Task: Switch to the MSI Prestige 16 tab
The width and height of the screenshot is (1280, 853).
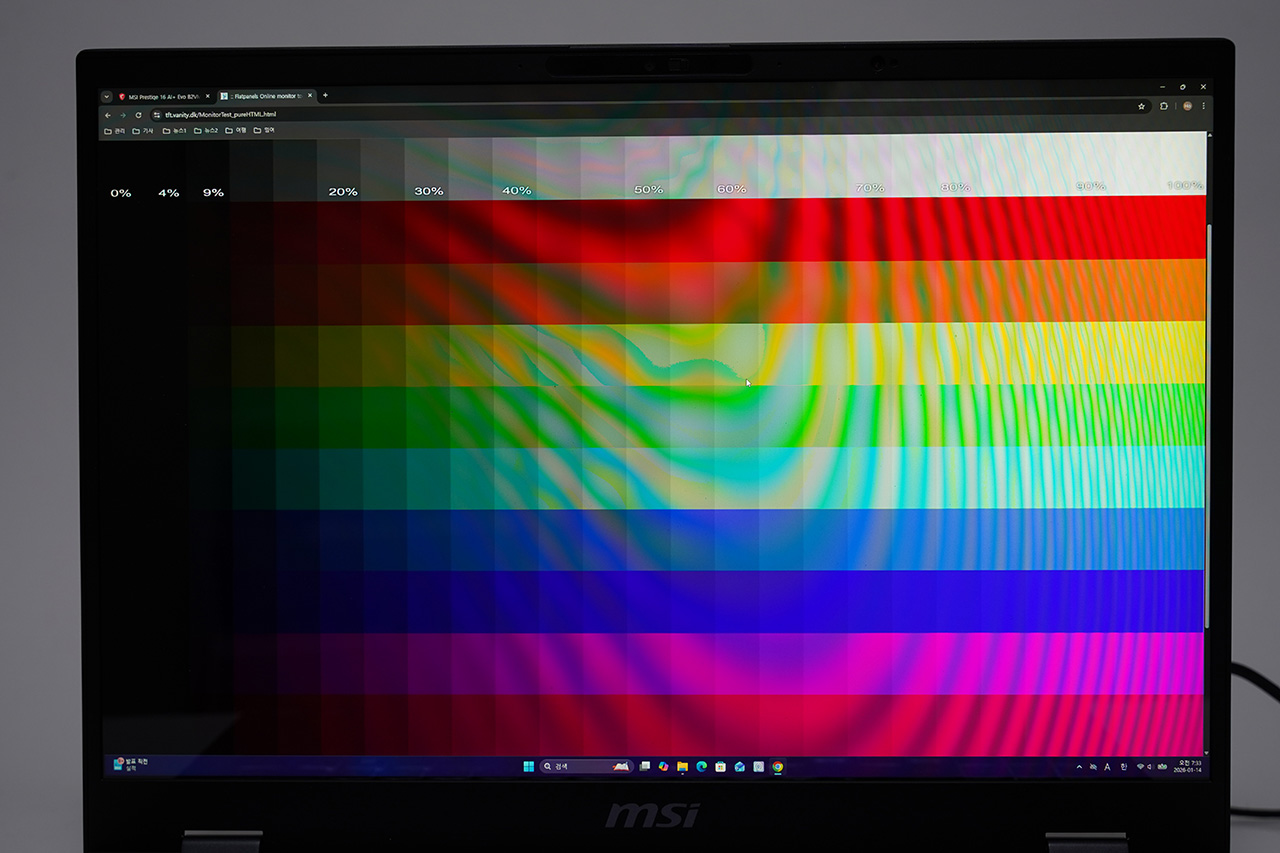Action: (162, 96)
